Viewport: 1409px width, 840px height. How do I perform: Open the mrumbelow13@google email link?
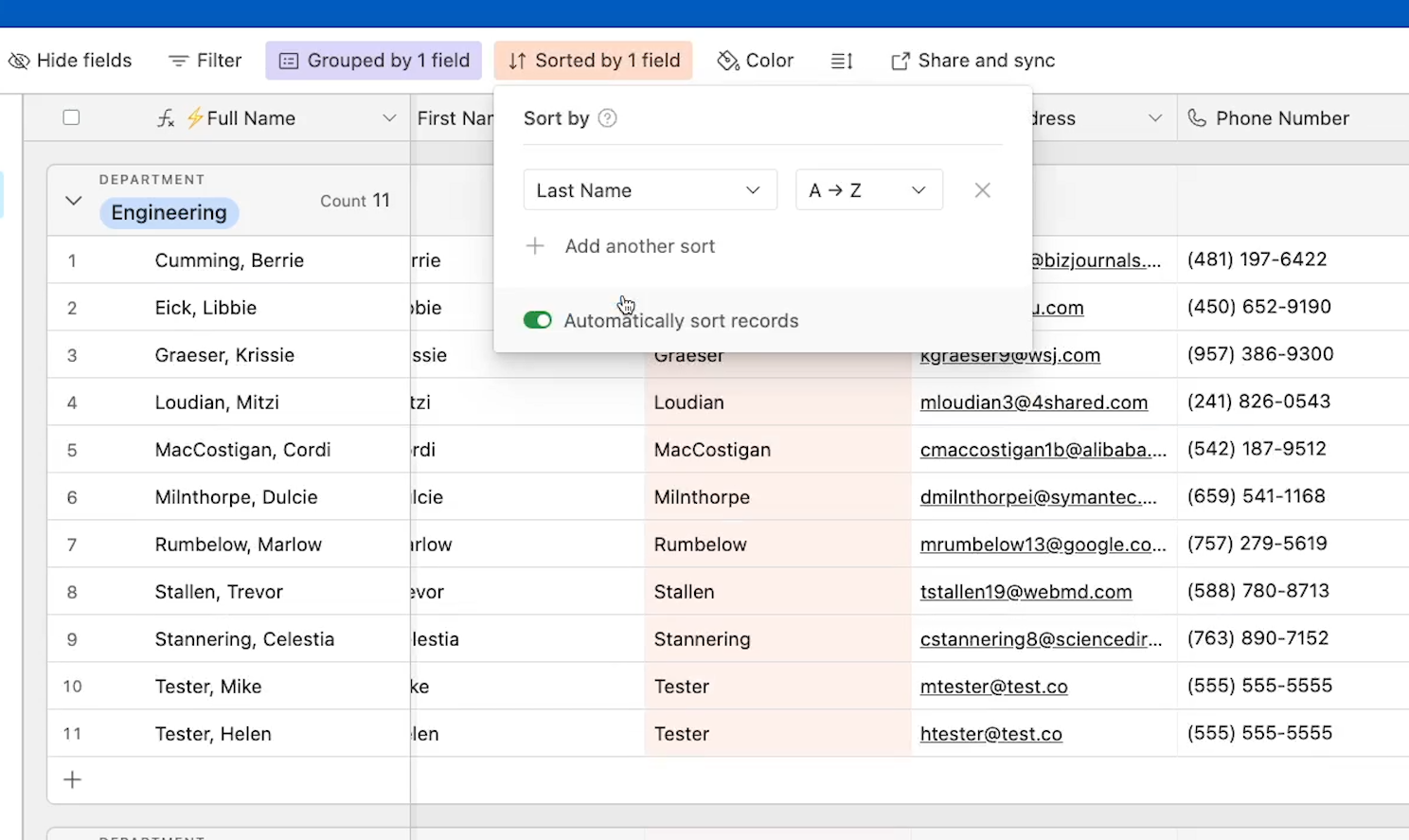point(1043,545)
